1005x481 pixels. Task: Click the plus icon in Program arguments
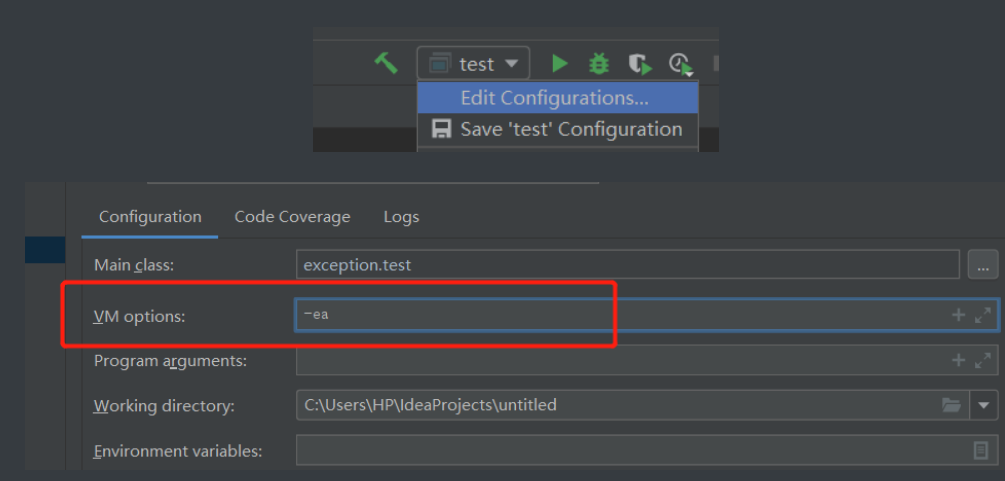click(x=958, y=360)
